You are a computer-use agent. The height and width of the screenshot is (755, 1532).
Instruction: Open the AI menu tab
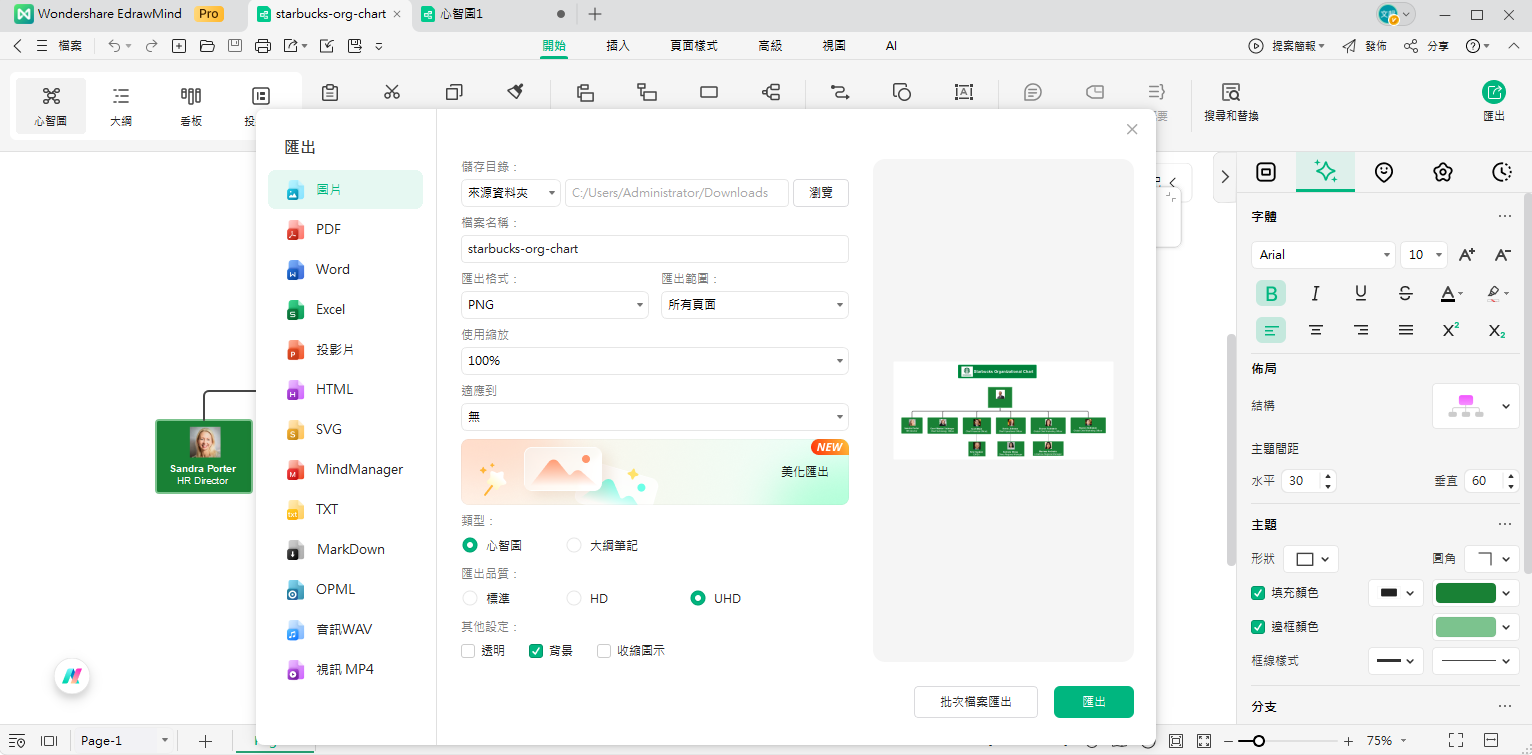pos(890,45)
